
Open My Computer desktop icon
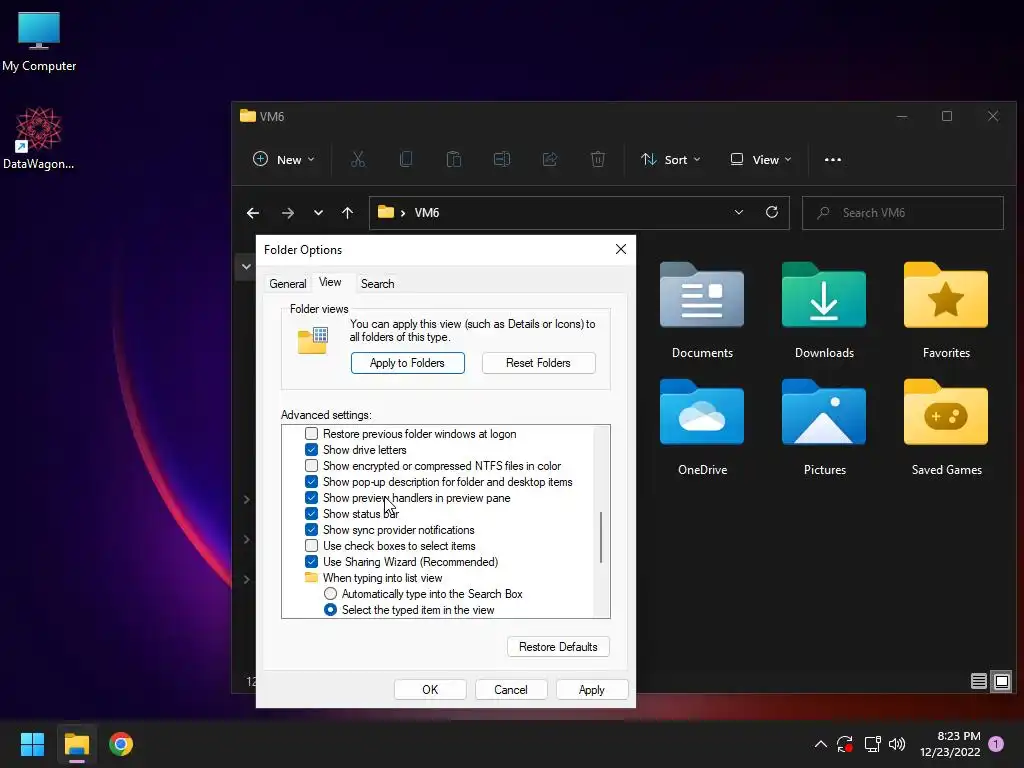tap(39, 42)
